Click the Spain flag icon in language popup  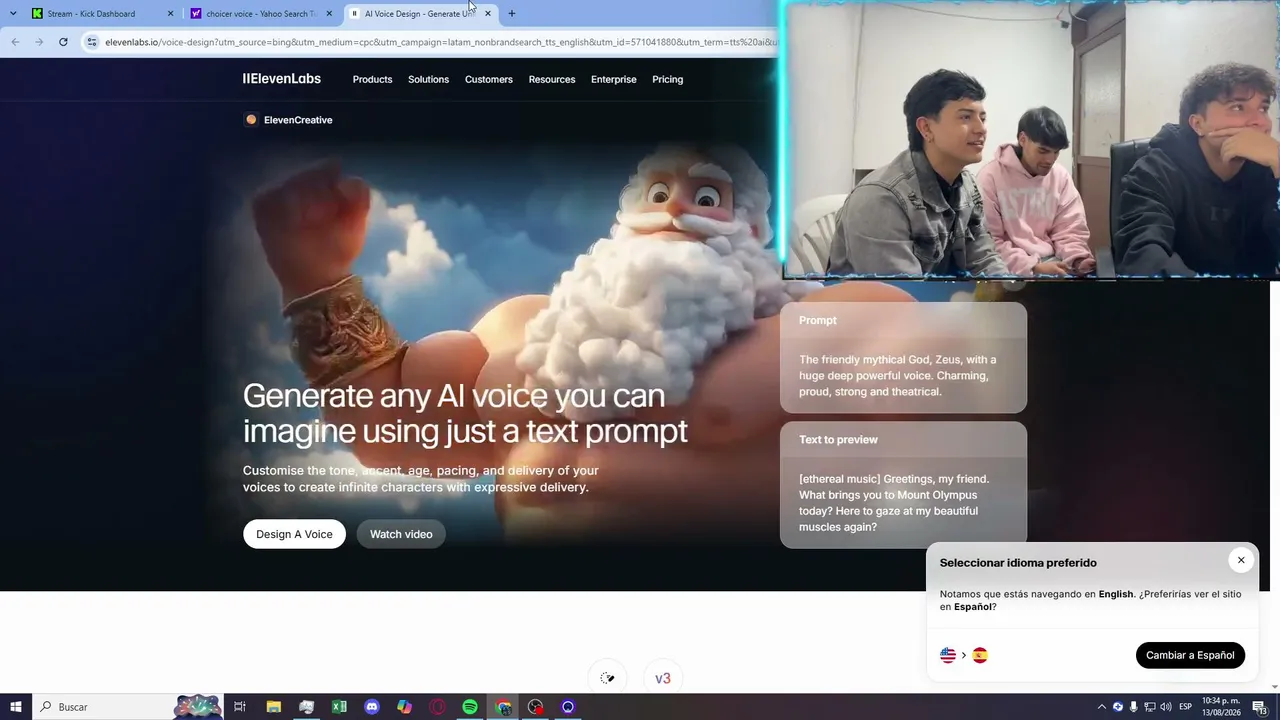(x=980, y=655)
